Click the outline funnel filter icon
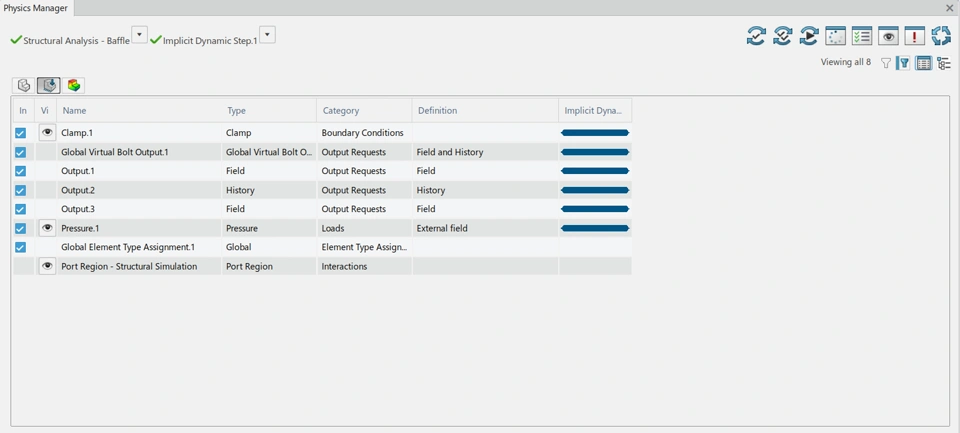Screen dimensions: 960x433 coord(885,63)
